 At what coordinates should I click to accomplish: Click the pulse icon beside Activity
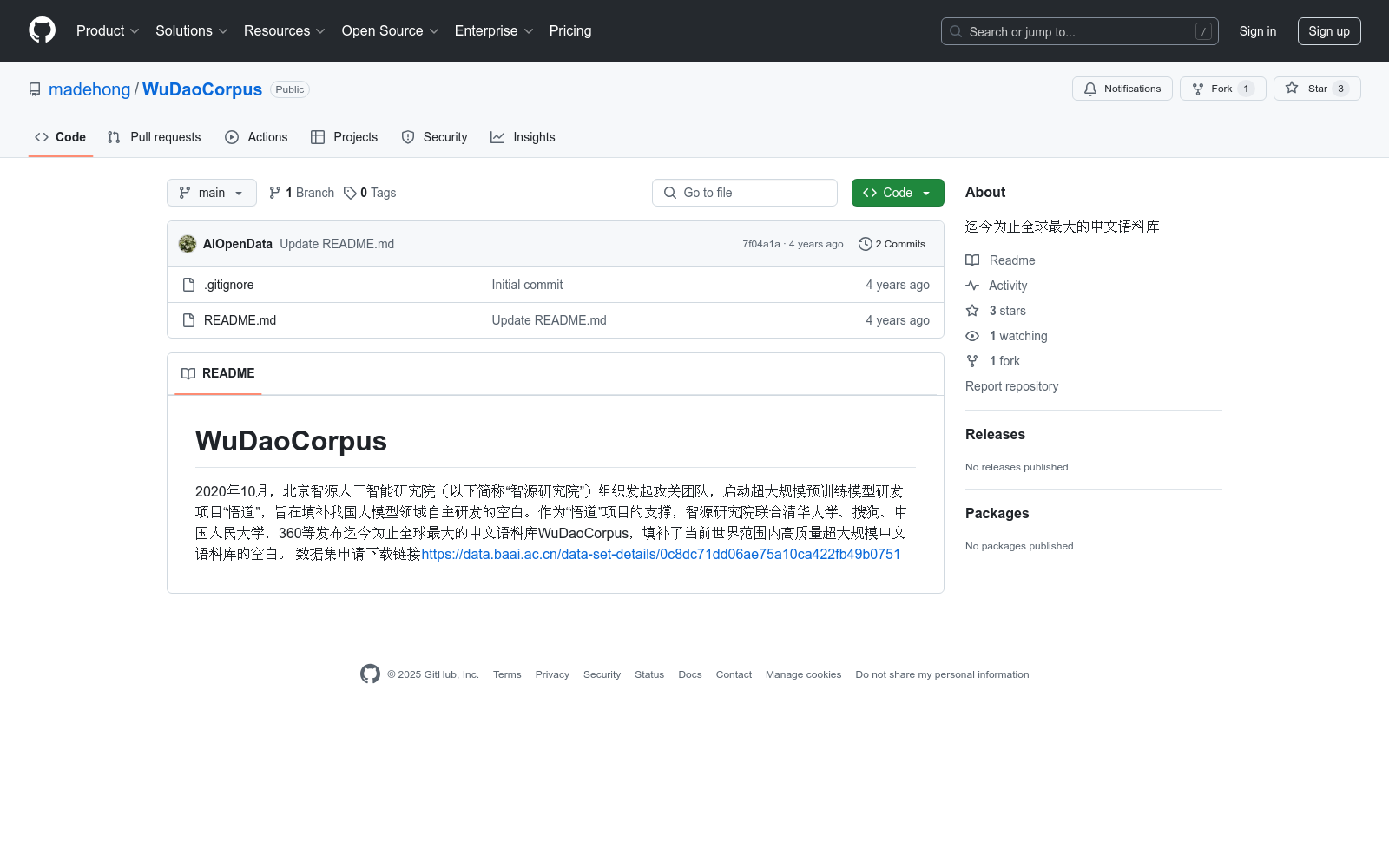point(972,286)
